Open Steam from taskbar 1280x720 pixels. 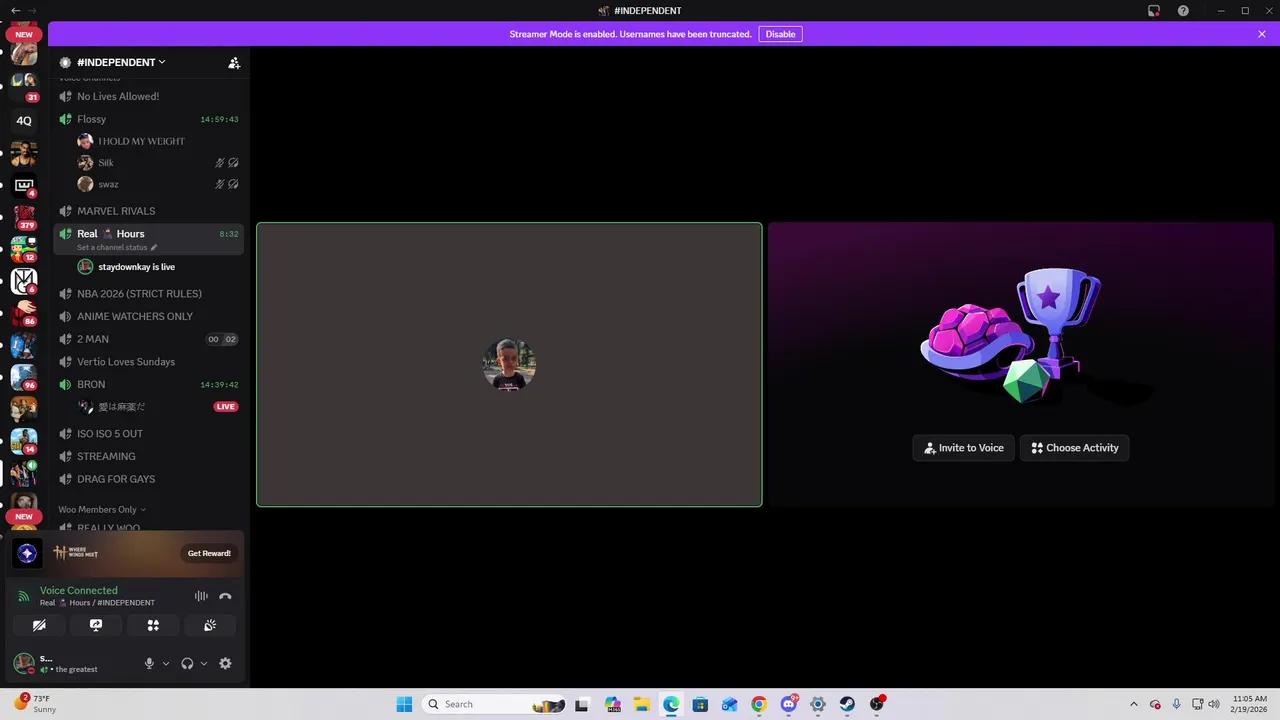tap(847, 704)
